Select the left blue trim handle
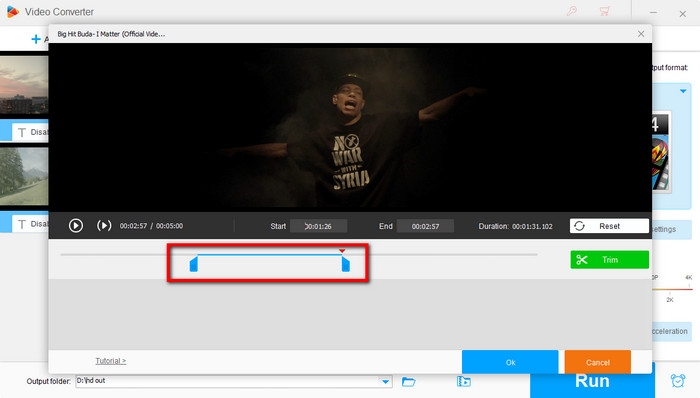 pos(194,264)
